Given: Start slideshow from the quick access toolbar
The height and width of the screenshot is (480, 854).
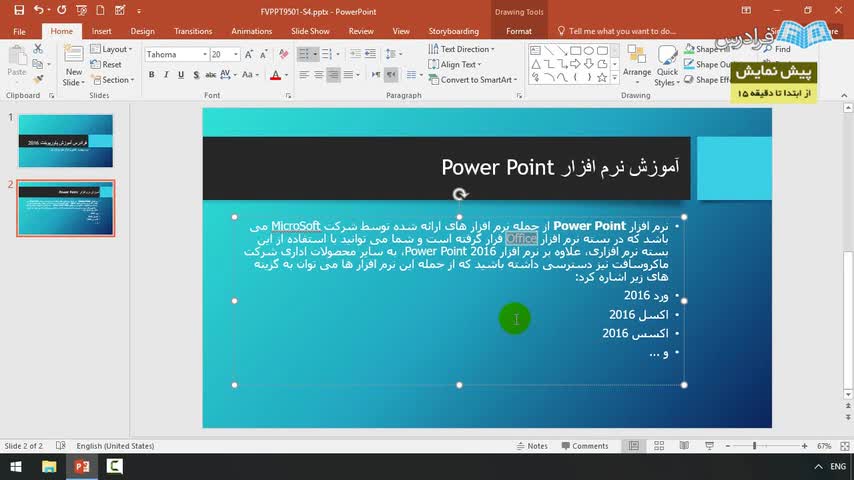Looking at the screenshot, I should click(81, 10).
